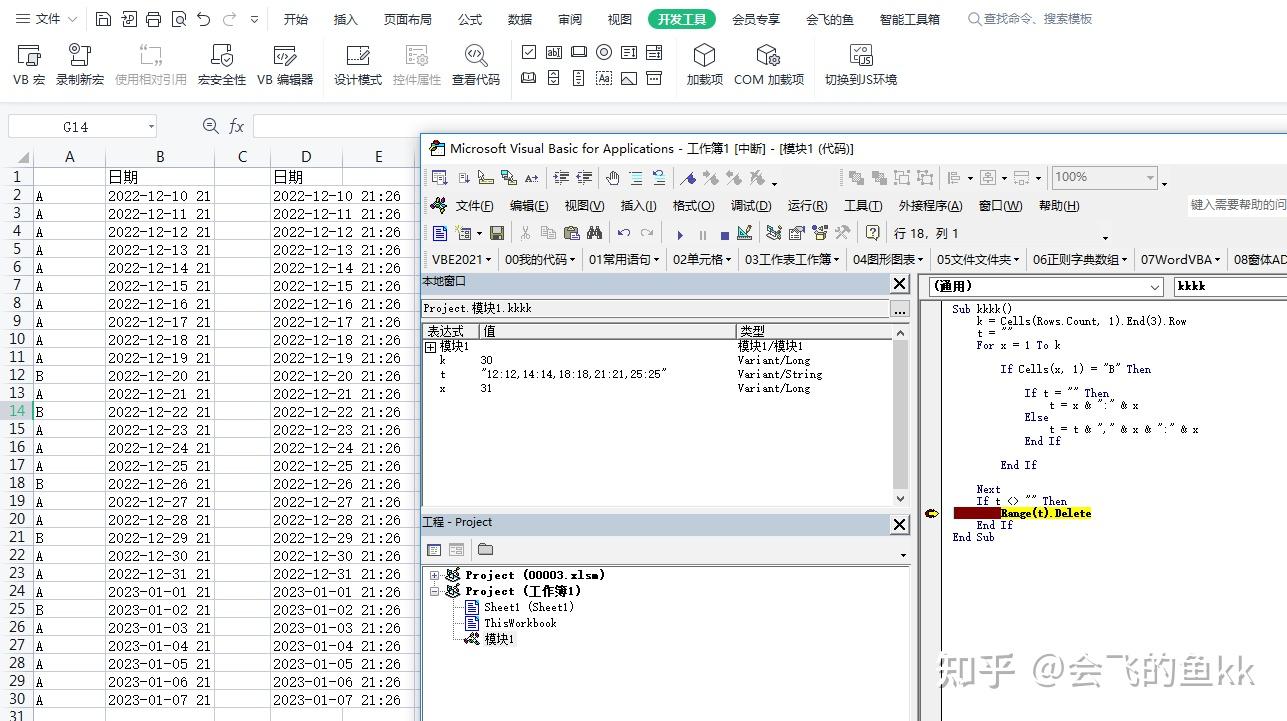Open the 100% zoom dropdown in VBA toolbar
This screenshot has height=721, width=1287.
[1150, 178]
